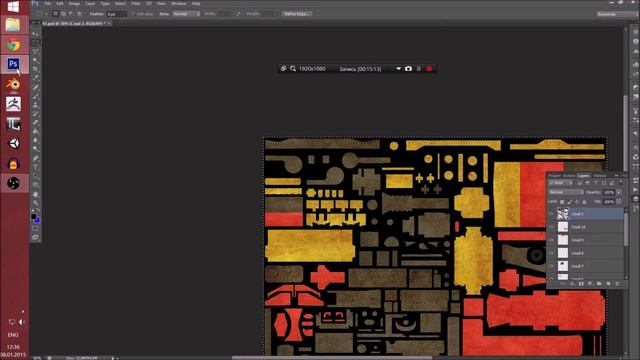
Task: Select the Hand tool
Action: 36,194
